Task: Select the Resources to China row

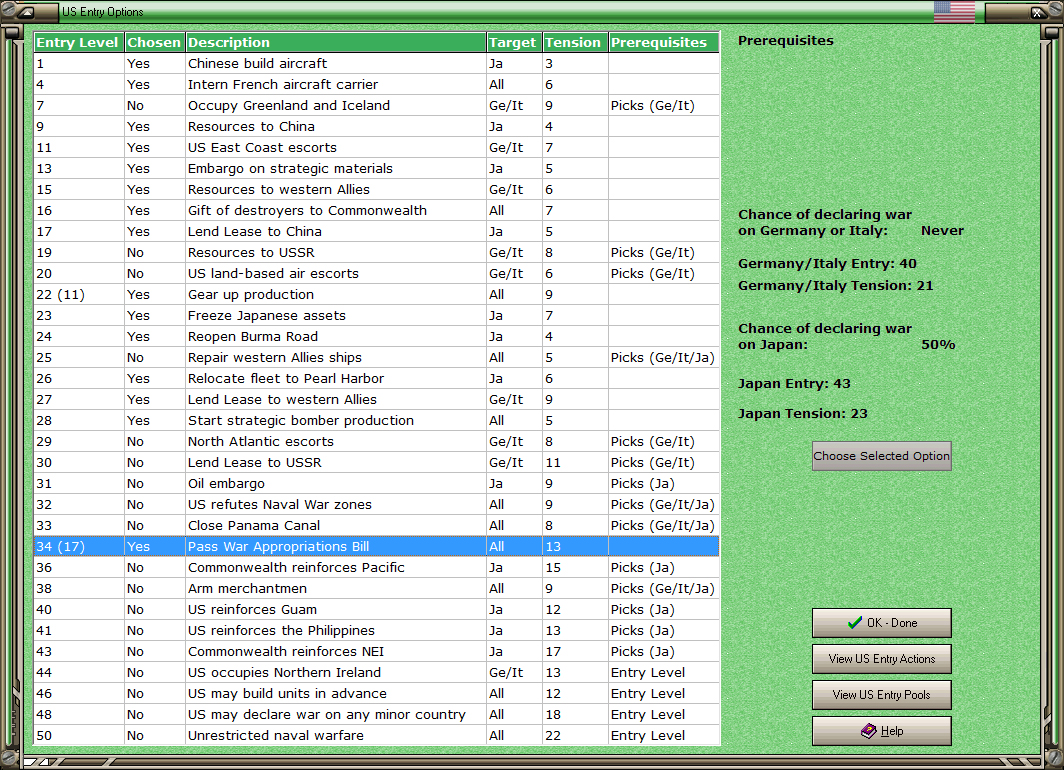Action: (x=377, y=126)
